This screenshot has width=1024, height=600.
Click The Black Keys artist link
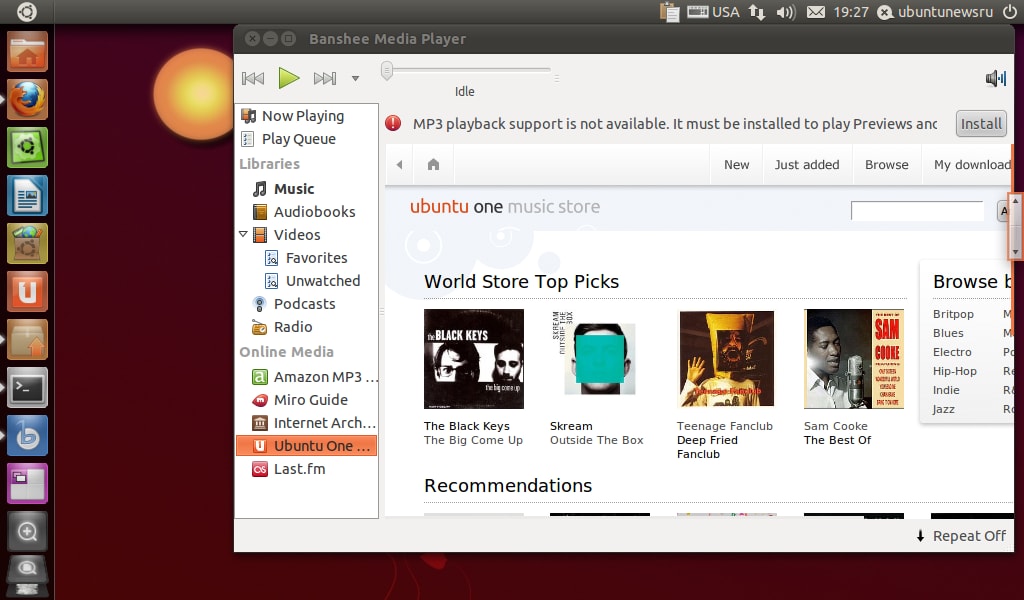coord(466,426)
